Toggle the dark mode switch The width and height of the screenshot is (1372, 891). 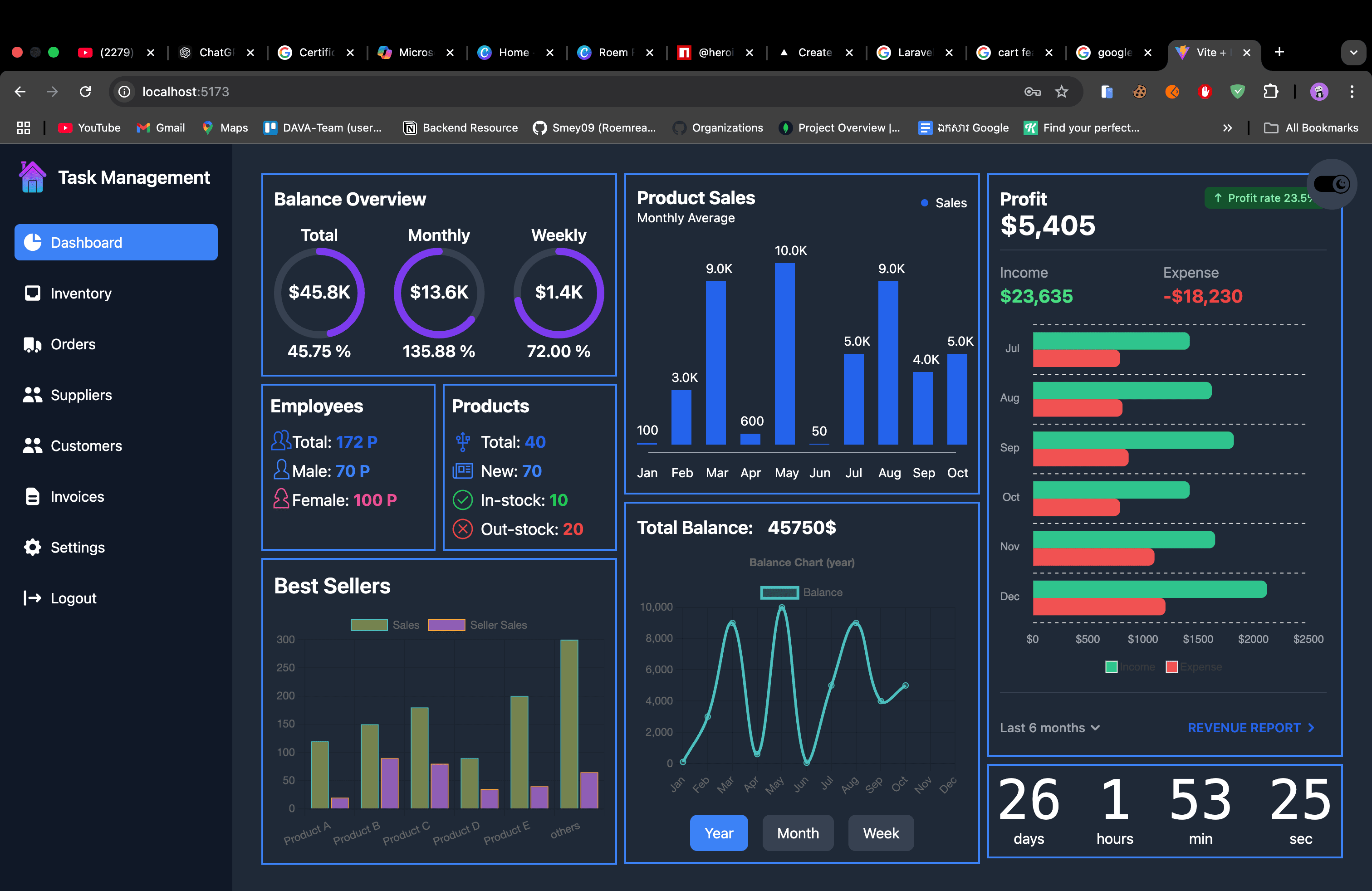[1331, 185]
